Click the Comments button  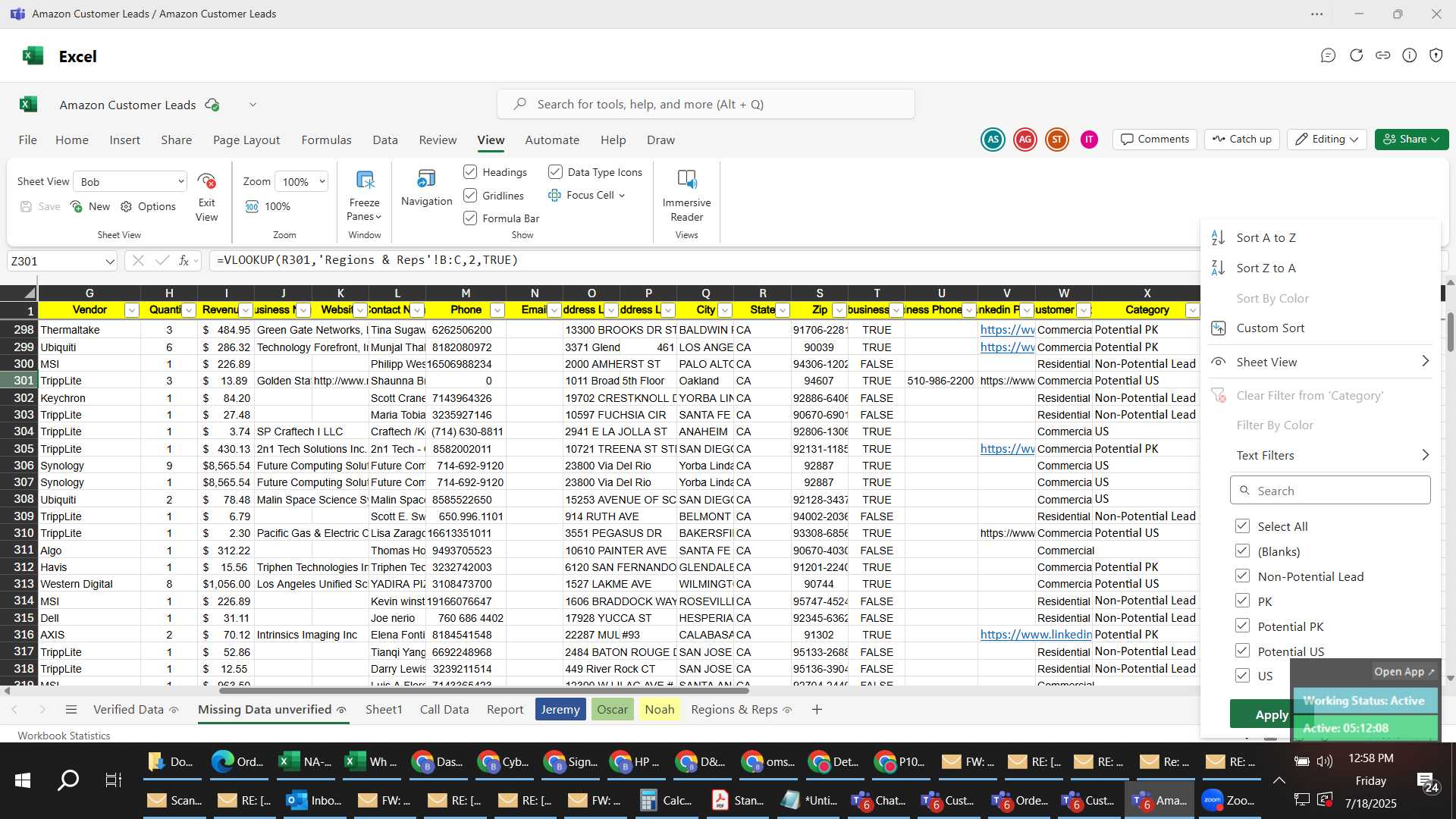1155,139
